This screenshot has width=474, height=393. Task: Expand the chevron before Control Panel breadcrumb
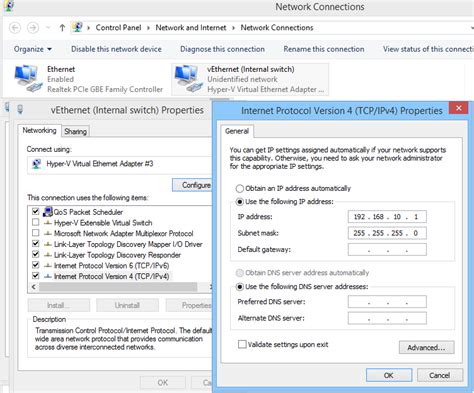[x=89, y=28]
